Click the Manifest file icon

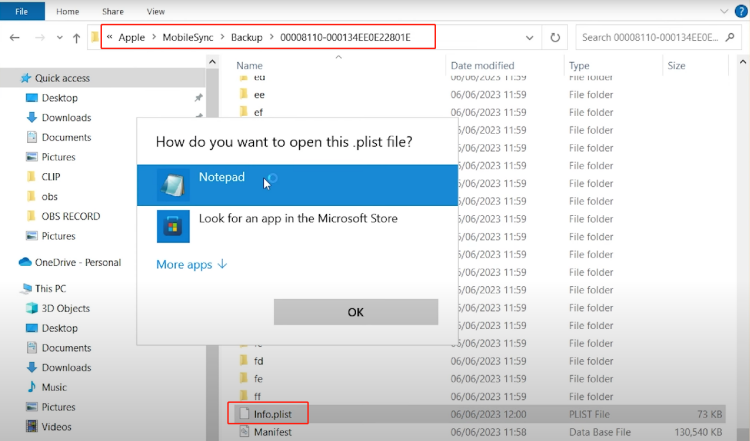tap(244, 432)
